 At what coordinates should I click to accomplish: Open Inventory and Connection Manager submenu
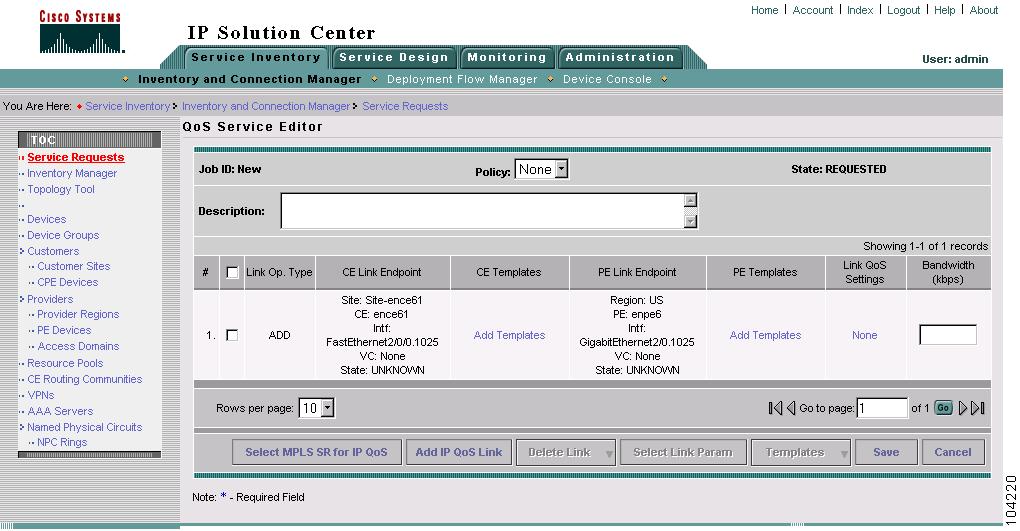(x=250, y=79)
